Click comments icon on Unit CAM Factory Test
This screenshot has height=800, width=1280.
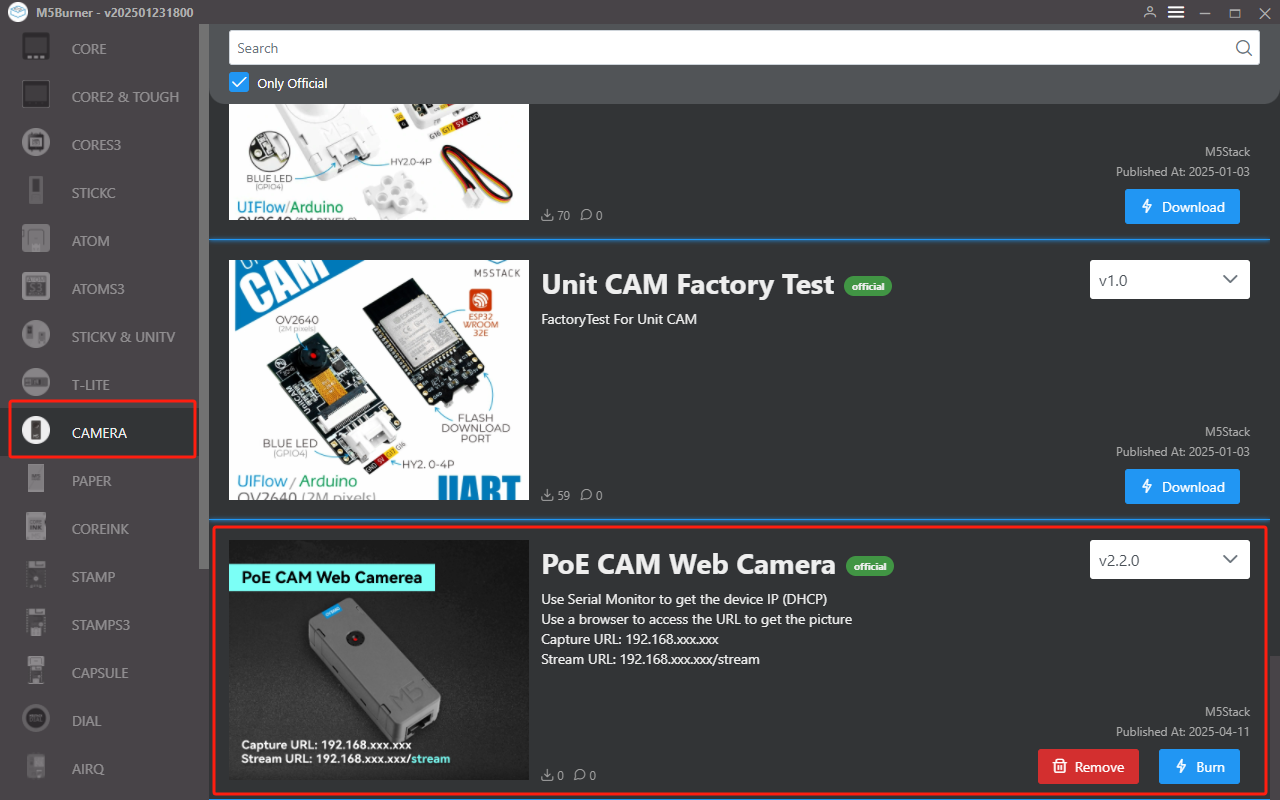[x=586, y=495]
